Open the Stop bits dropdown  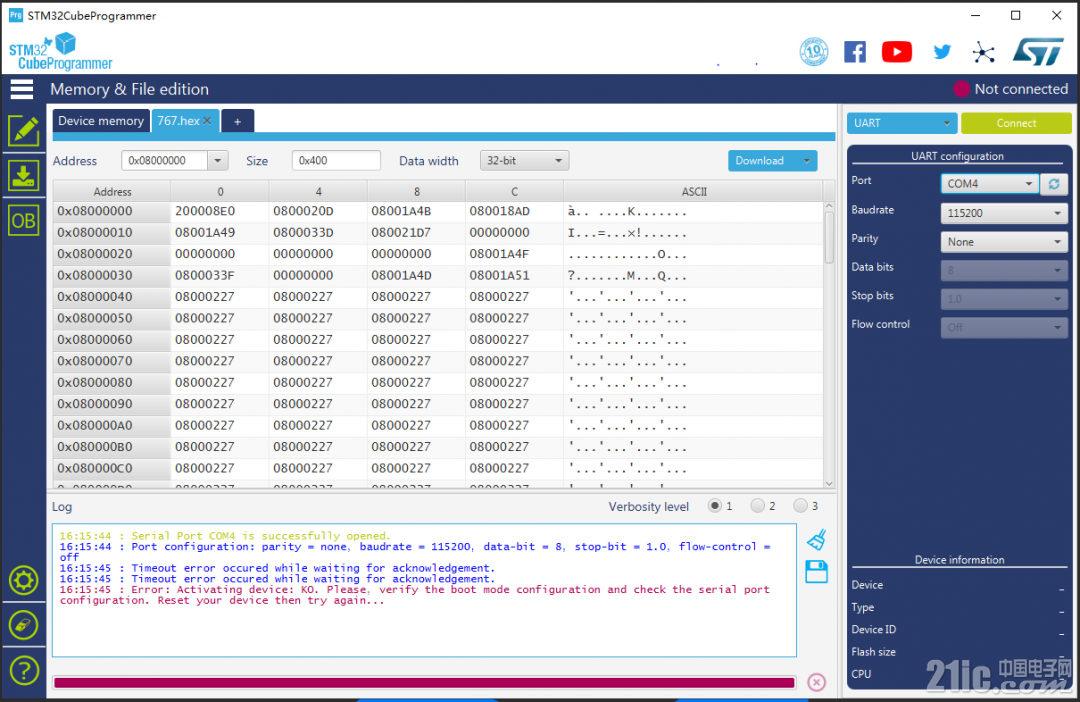point(1004,299)
